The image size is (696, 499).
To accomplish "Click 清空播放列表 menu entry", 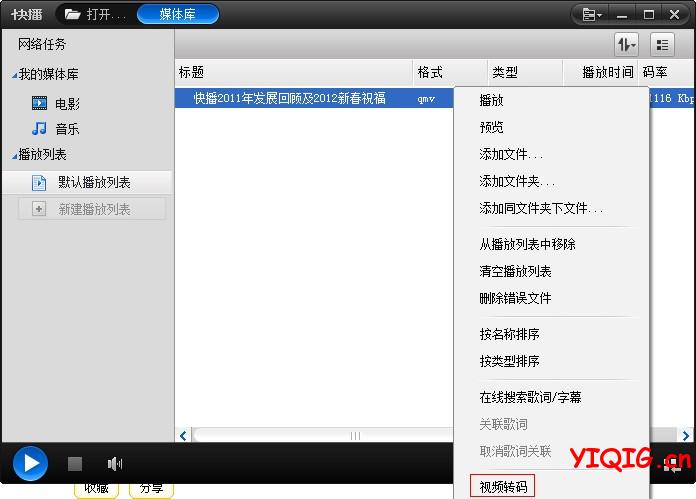I will pyautogui.click(x=515, y=271).
